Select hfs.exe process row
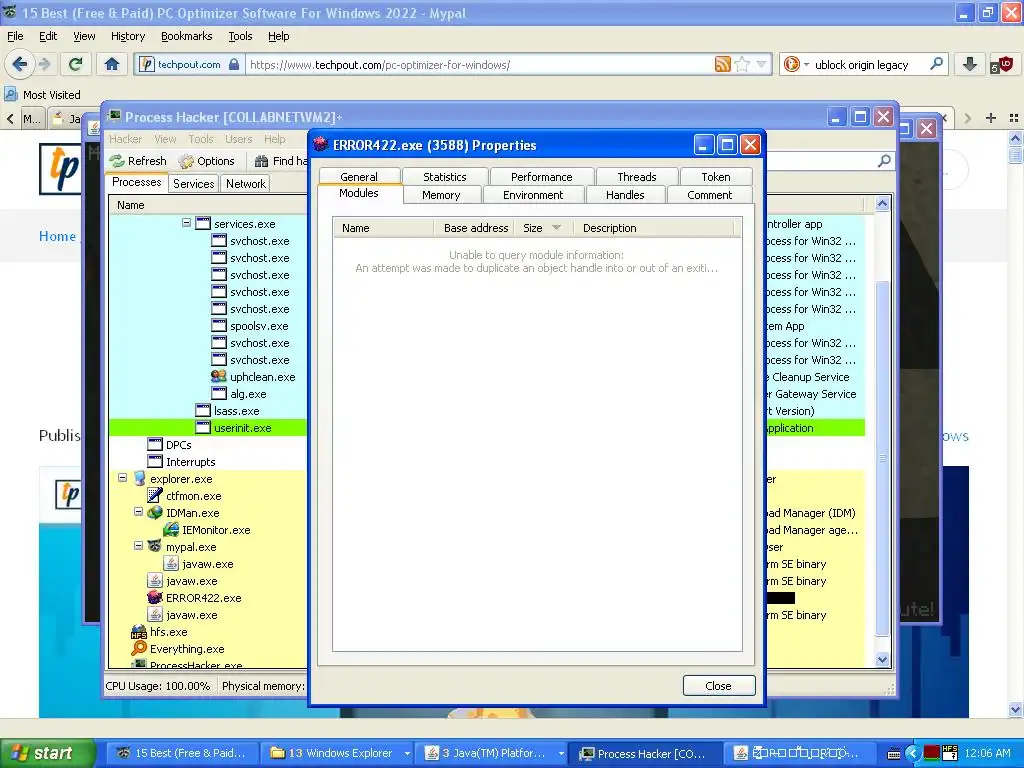1024x768 pixels. pyautogui.click(x=168, y=632)
